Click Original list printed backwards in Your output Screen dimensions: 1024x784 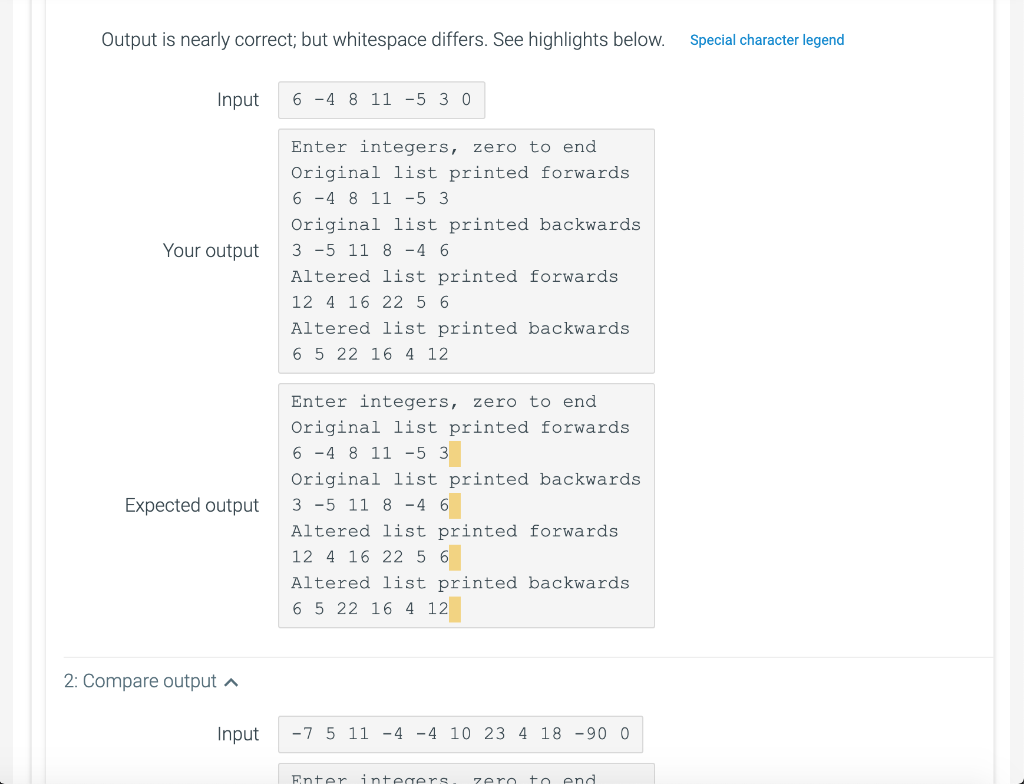466,225
